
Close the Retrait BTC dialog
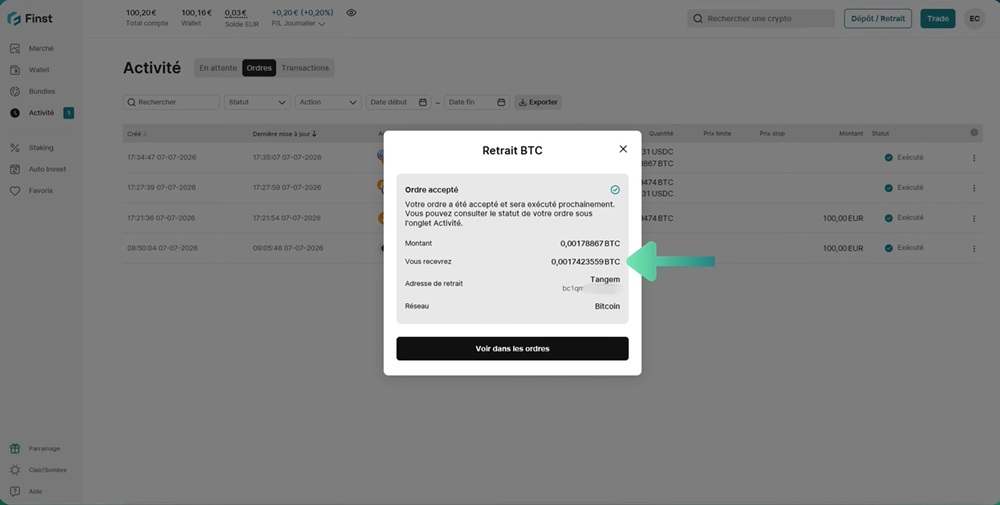click(623, 149)
